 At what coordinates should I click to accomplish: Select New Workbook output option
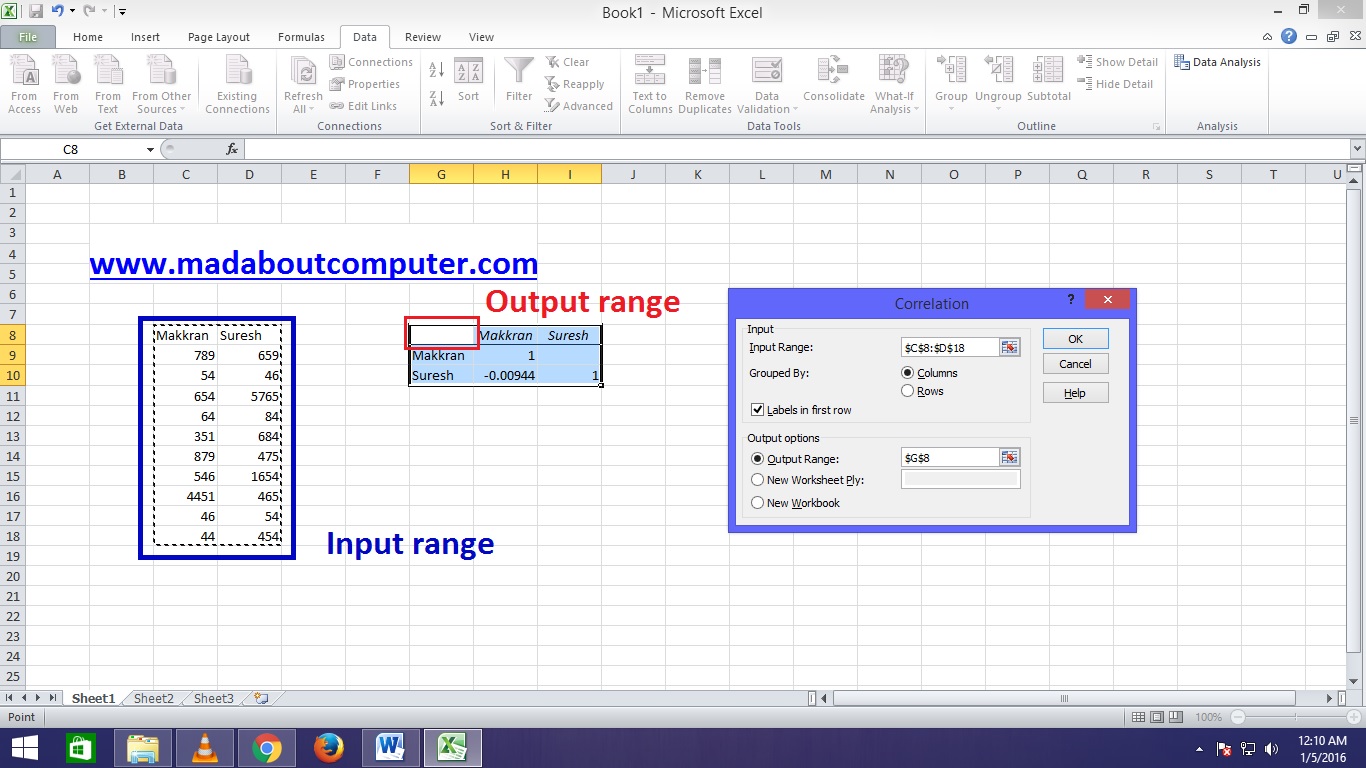pos(757,503)
